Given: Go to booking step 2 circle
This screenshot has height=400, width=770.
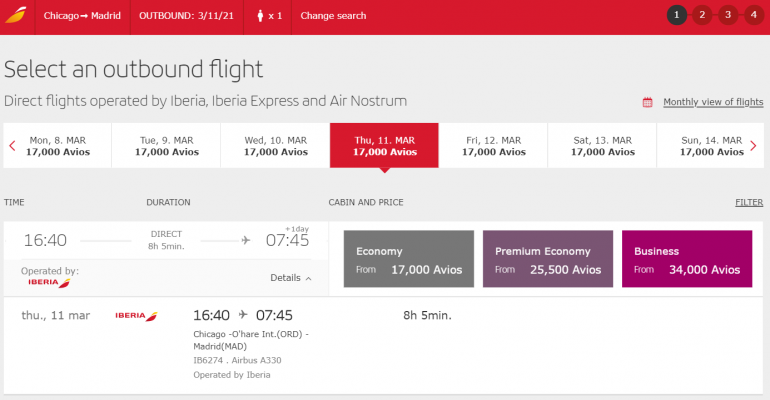Looking at the screenshot, I should tap(702, 15).
